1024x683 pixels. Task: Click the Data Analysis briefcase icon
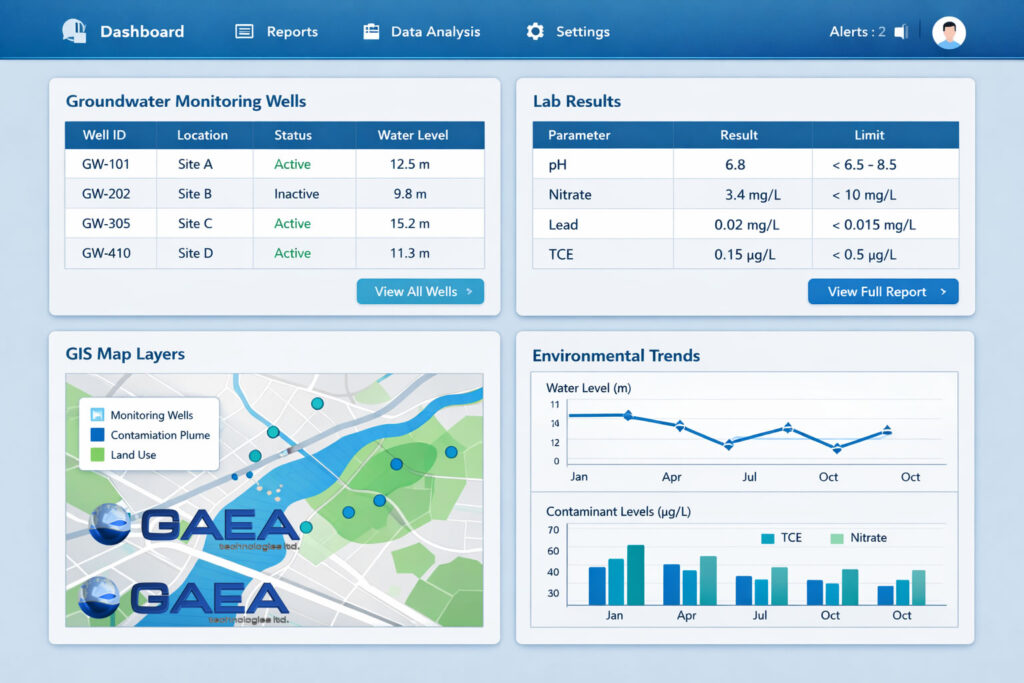point(371,31)
